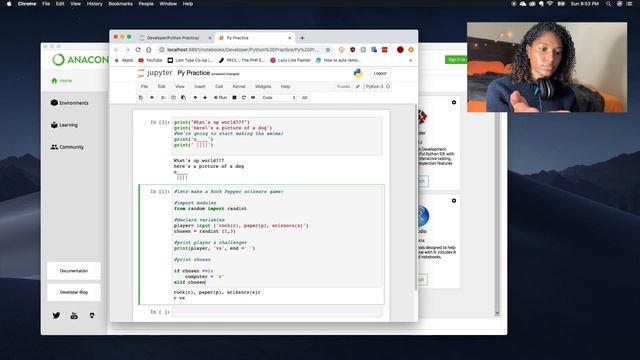
Task: Open the cell type Code dropdown
Action: 278,98
